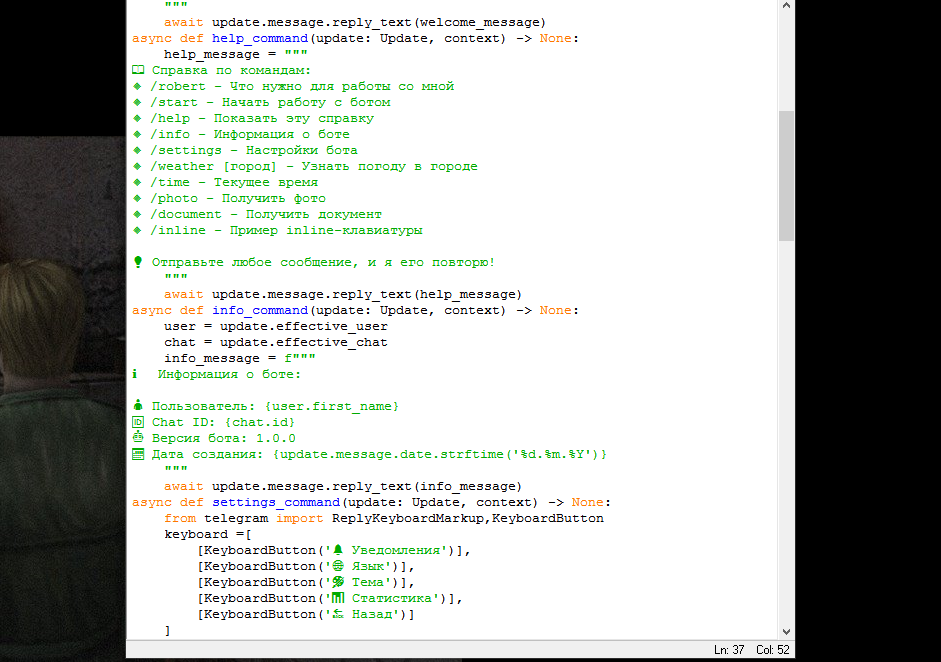The width and height of the screenshot is (941, 662).
Task: Click the "/settings" command text
Action: (x=186, y=151)
